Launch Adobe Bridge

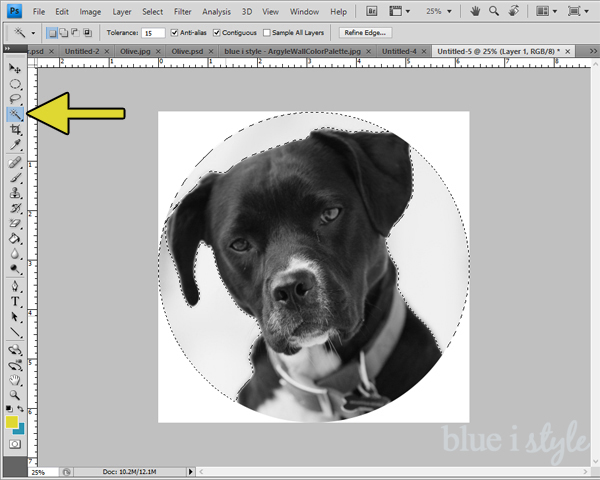coord(371,11)
